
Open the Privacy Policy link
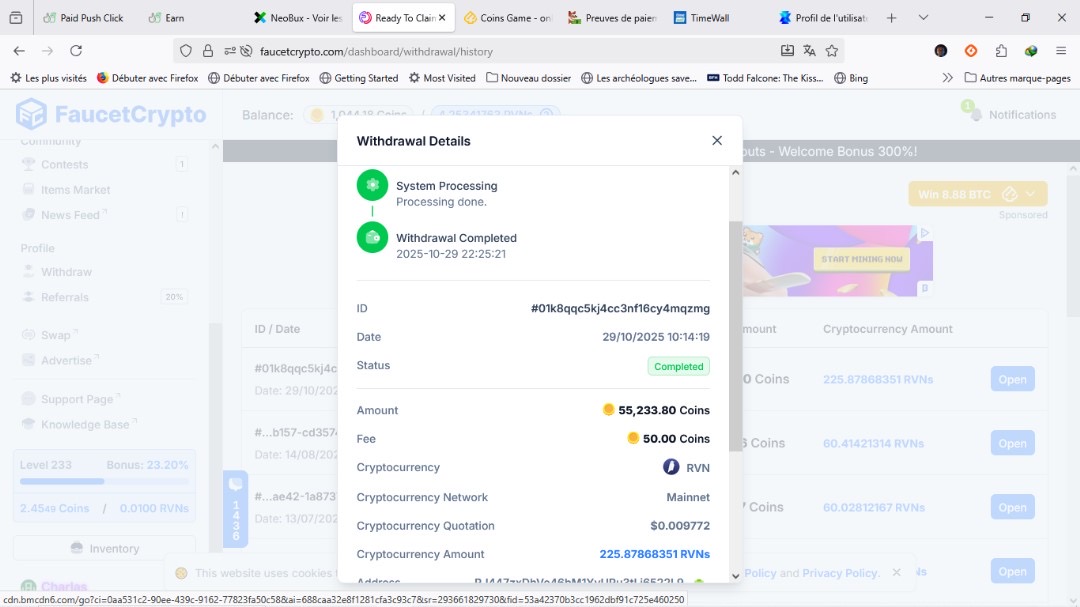pyautogui.click(x=839, y=572)
